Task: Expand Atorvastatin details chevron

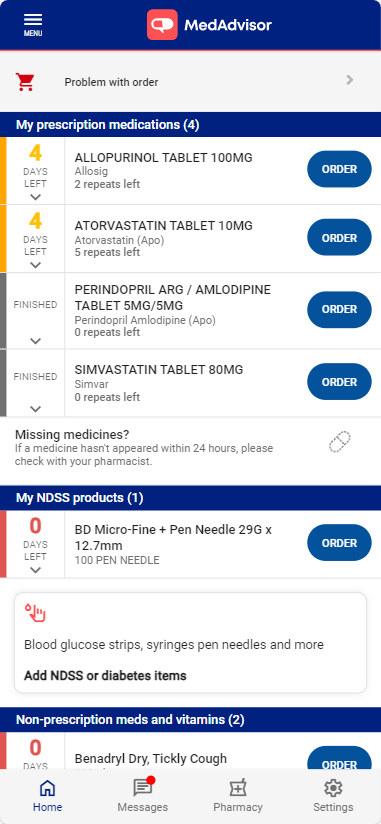Action: [35, 265]
